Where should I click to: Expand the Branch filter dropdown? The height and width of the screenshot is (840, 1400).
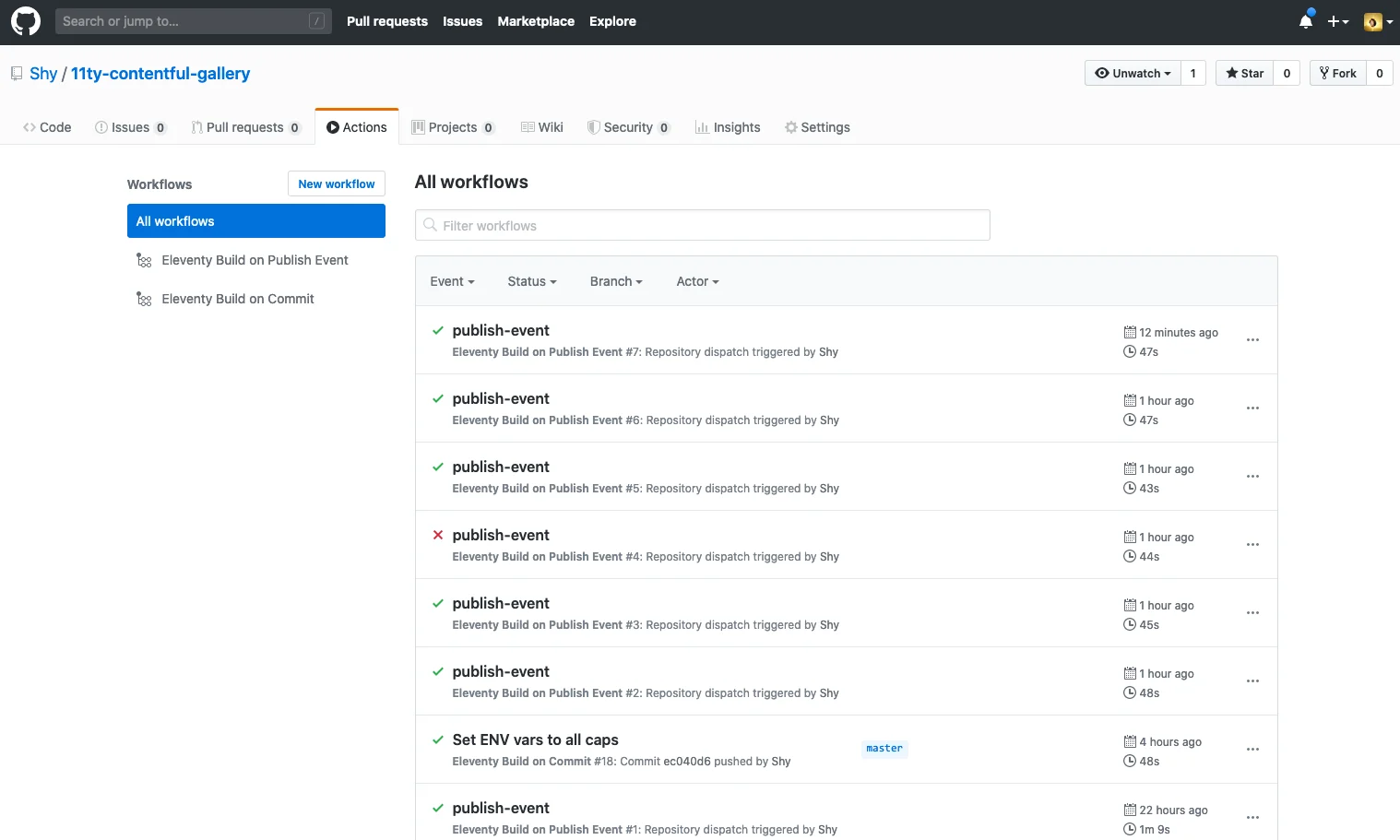[x=616, y=281]
